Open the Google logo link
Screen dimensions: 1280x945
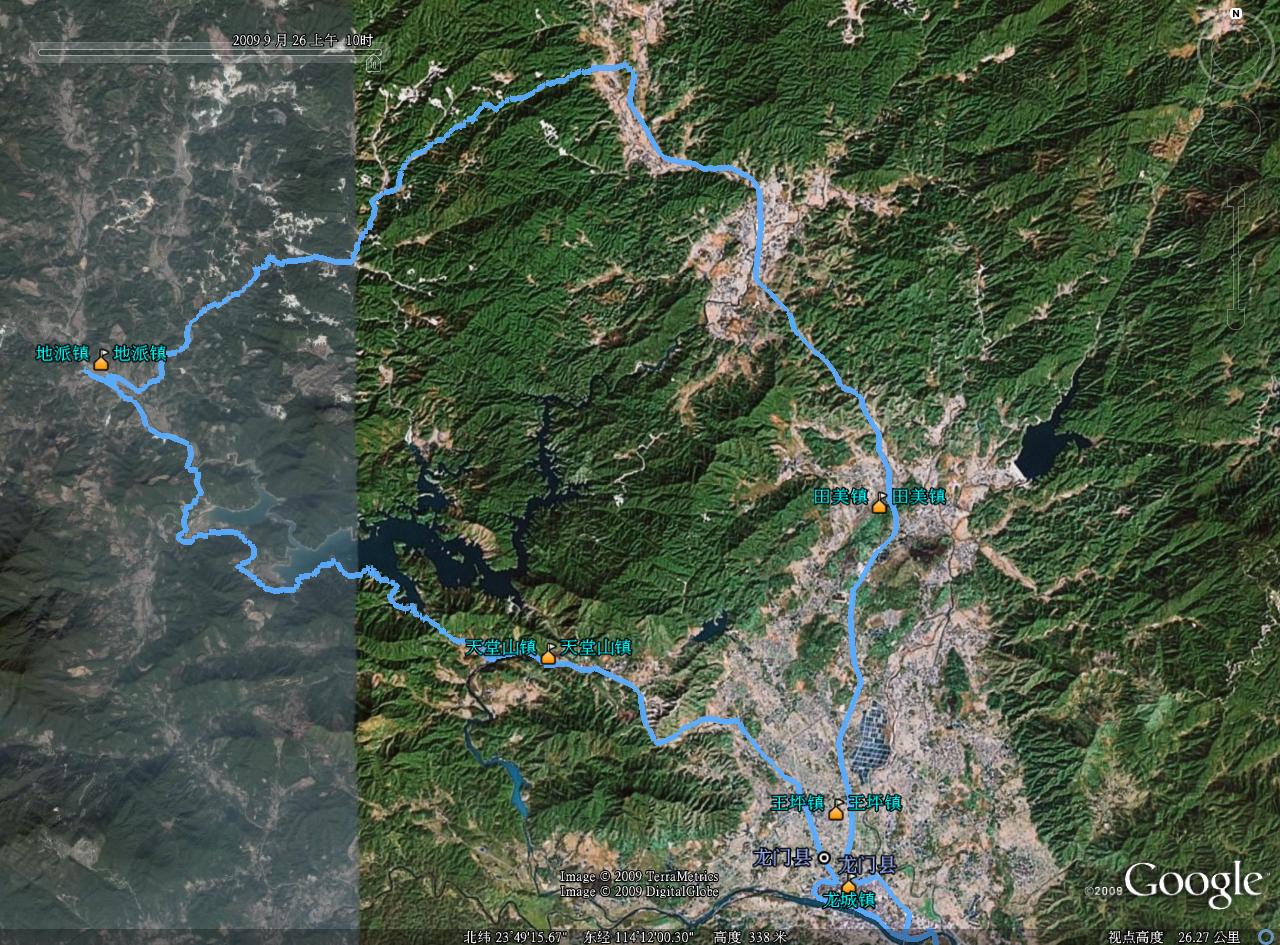[x=1192, y=884]
